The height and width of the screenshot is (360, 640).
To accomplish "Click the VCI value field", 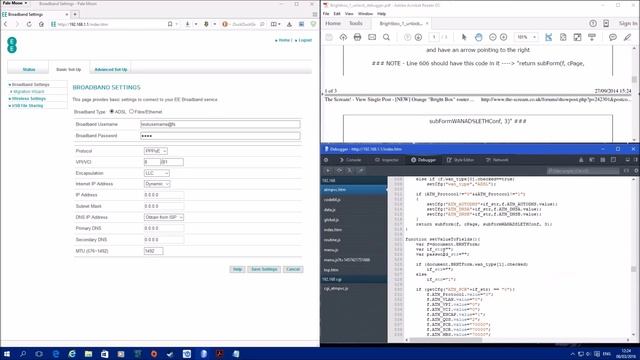I will point(171,162).
